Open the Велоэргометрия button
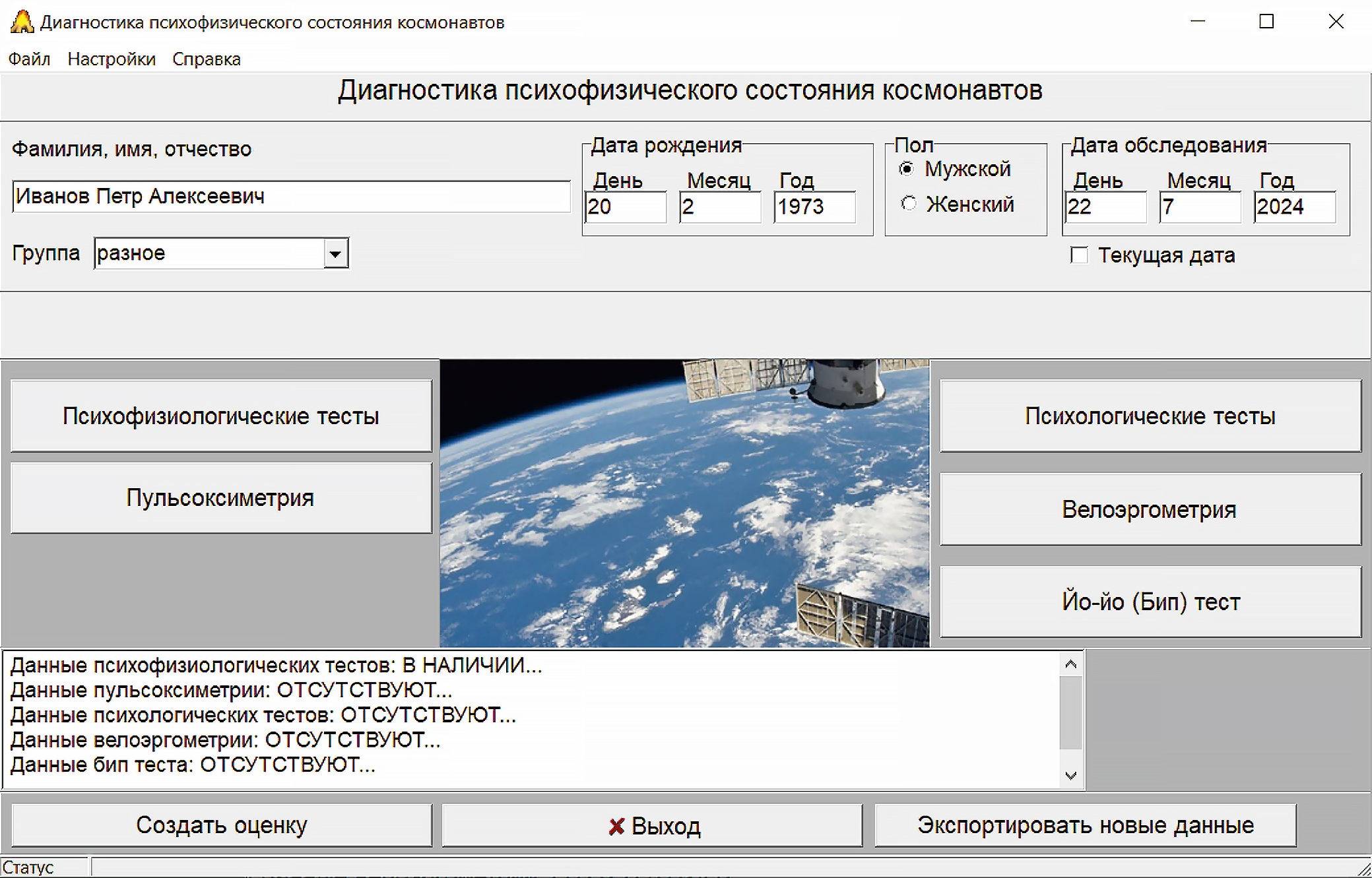This screenshot has width=1372, height=878. [1149, 510]
